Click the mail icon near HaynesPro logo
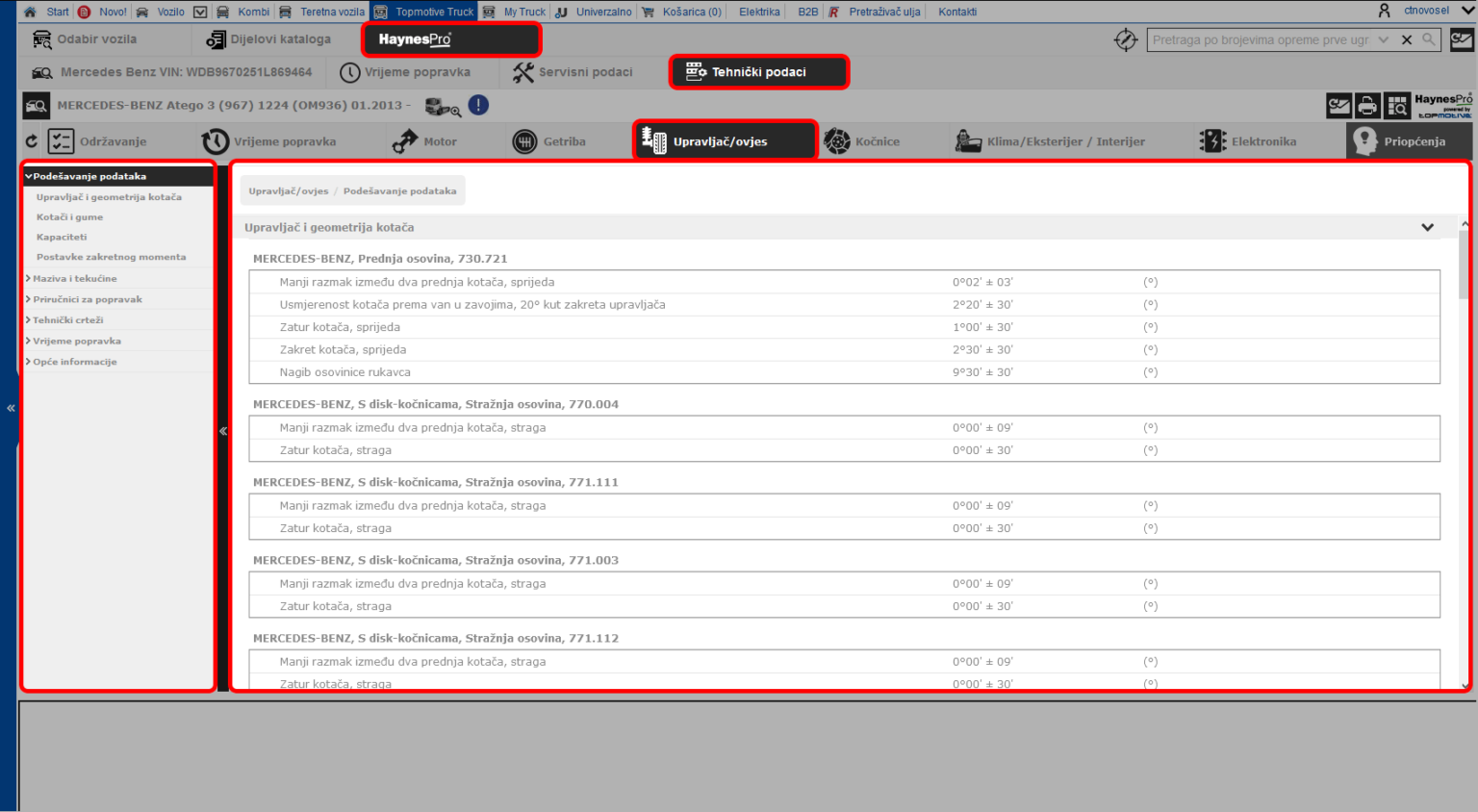The image size is (1478, 812). 1338,106
